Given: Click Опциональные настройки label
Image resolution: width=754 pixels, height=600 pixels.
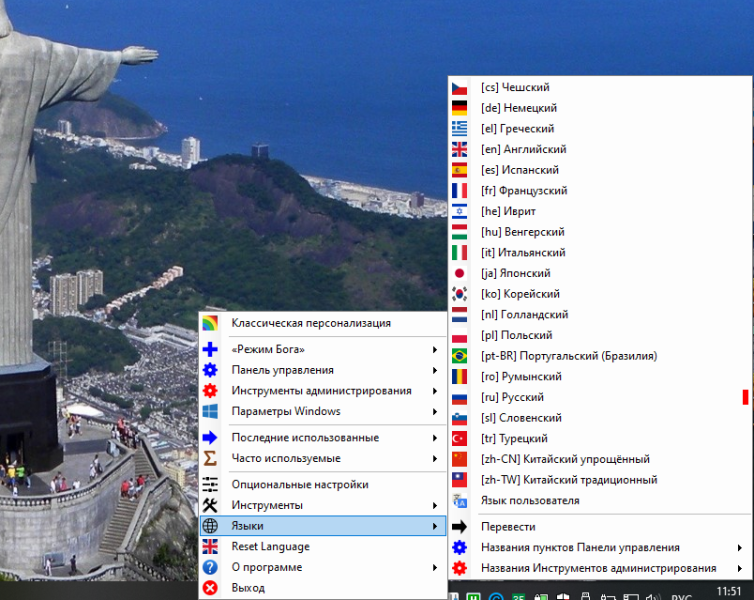Looking at the screenshot, I should [300, 485].
